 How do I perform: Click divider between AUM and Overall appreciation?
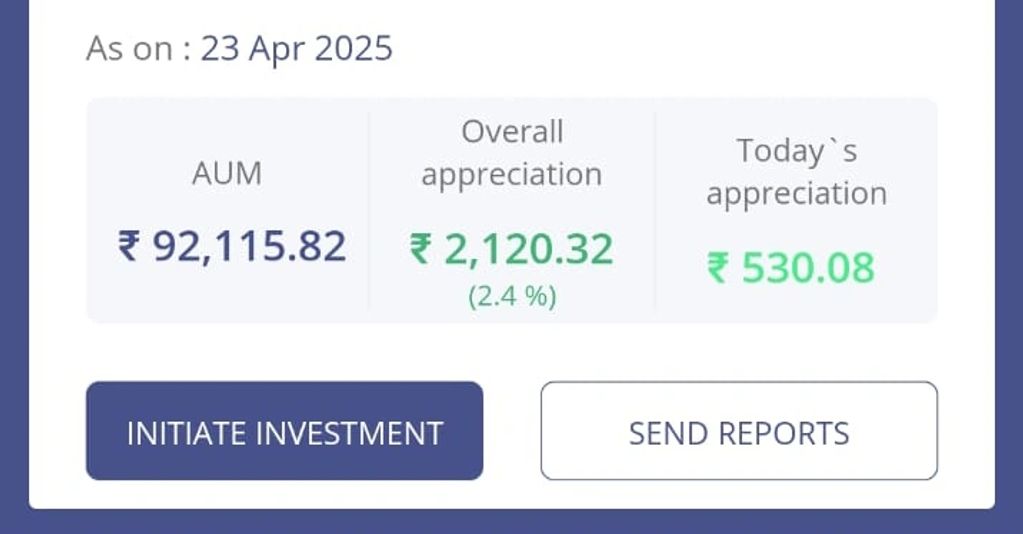coord(369,210)
